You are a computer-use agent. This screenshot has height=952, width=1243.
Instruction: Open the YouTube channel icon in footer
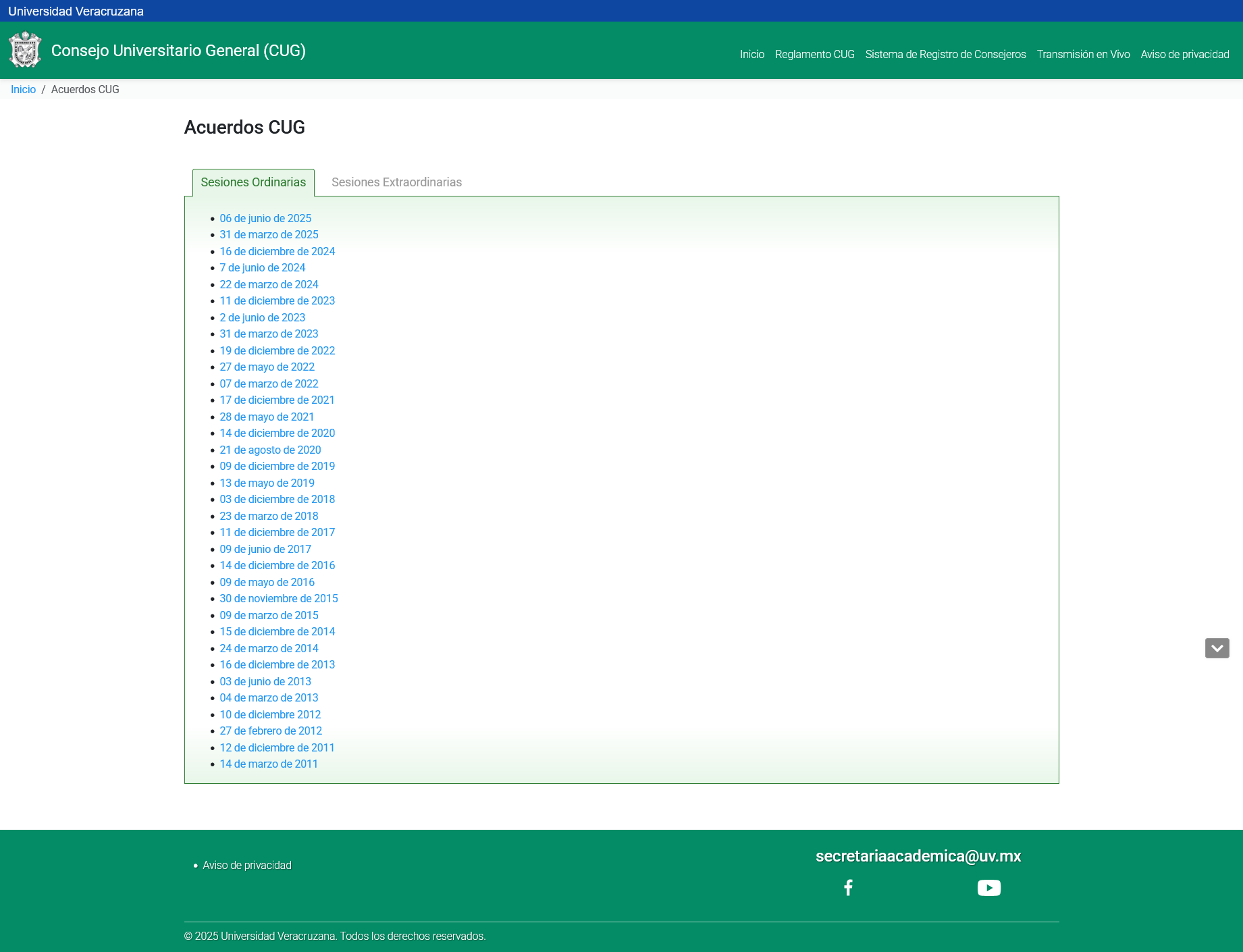[x=988, y=888]
